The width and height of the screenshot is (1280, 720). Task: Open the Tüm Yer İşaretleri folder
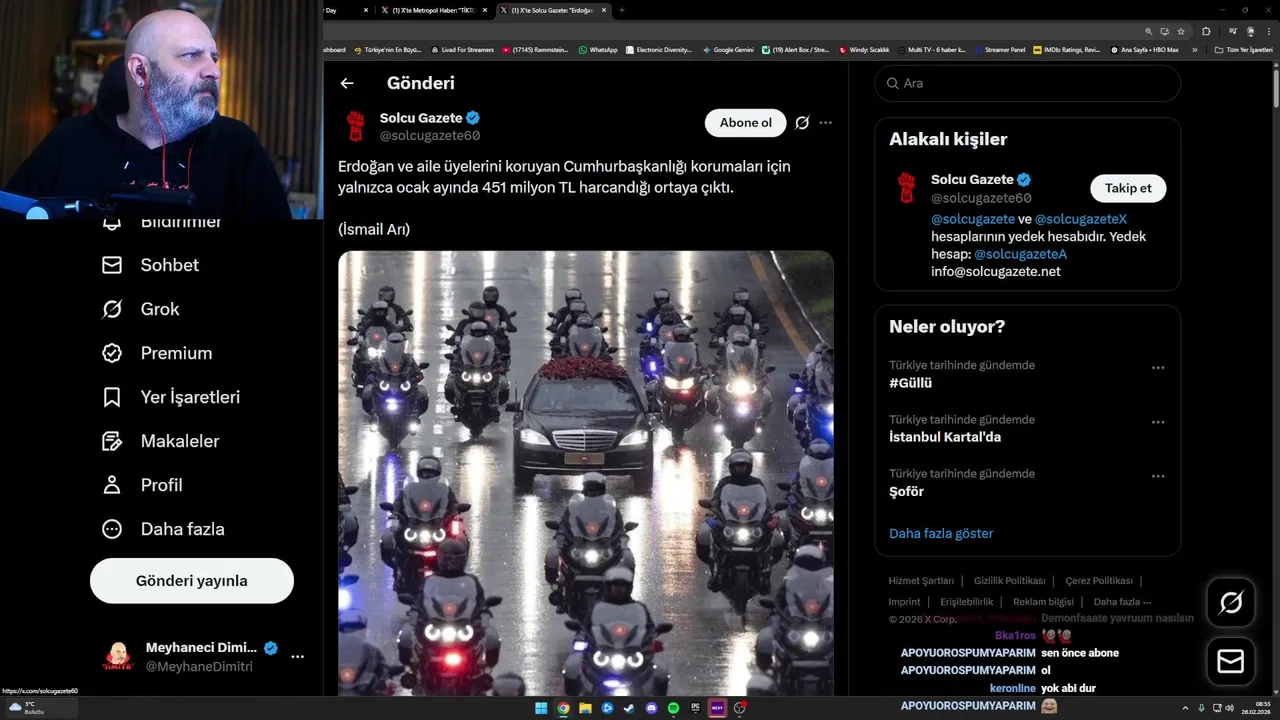[1243, 49]
